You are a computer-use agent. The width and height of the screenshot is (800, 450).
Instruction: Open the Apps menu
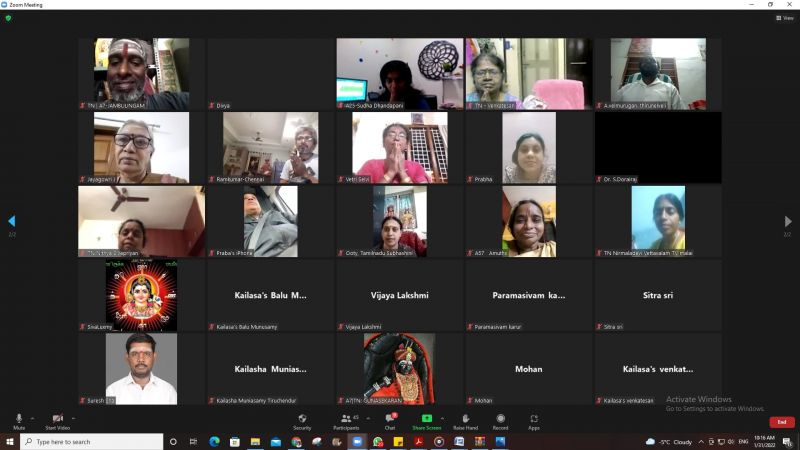tap(534, 420)
